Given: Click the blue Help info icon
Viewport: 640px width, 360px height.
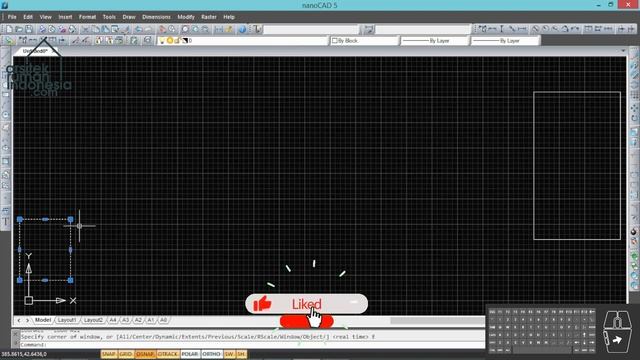Looking at the screenshot, I should [242, 29].
